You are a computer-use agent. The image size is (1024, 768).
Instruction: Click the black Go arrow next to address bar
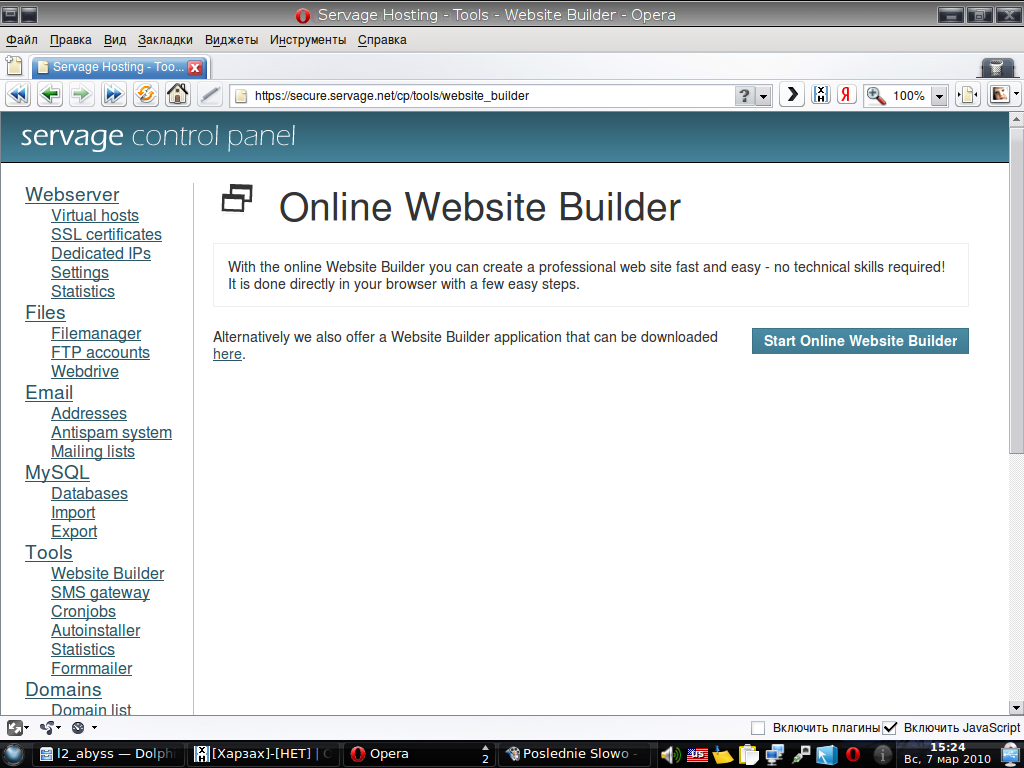(792, 95)
